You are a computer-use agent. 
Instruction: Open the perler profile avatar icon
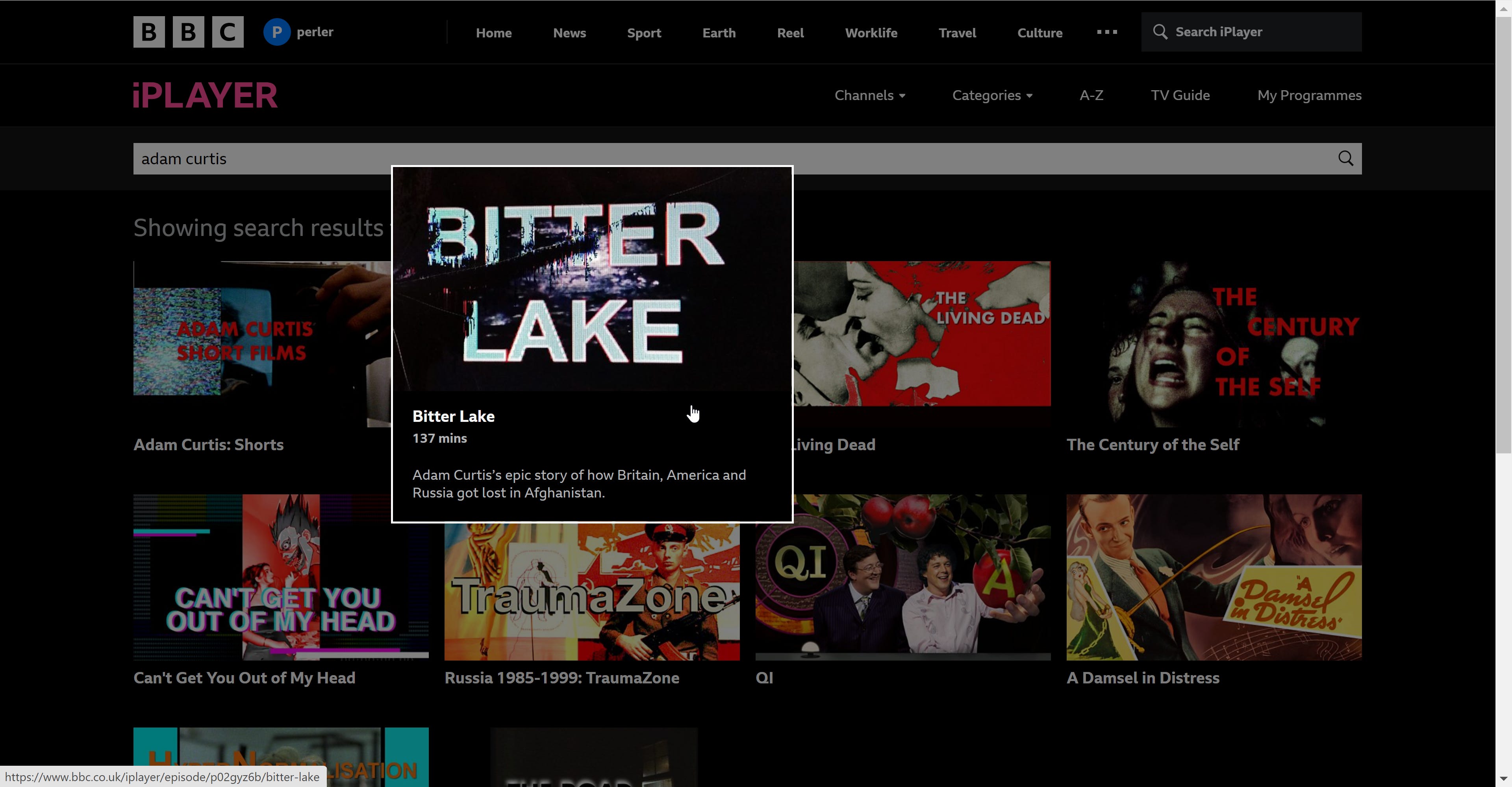point(276,32)
